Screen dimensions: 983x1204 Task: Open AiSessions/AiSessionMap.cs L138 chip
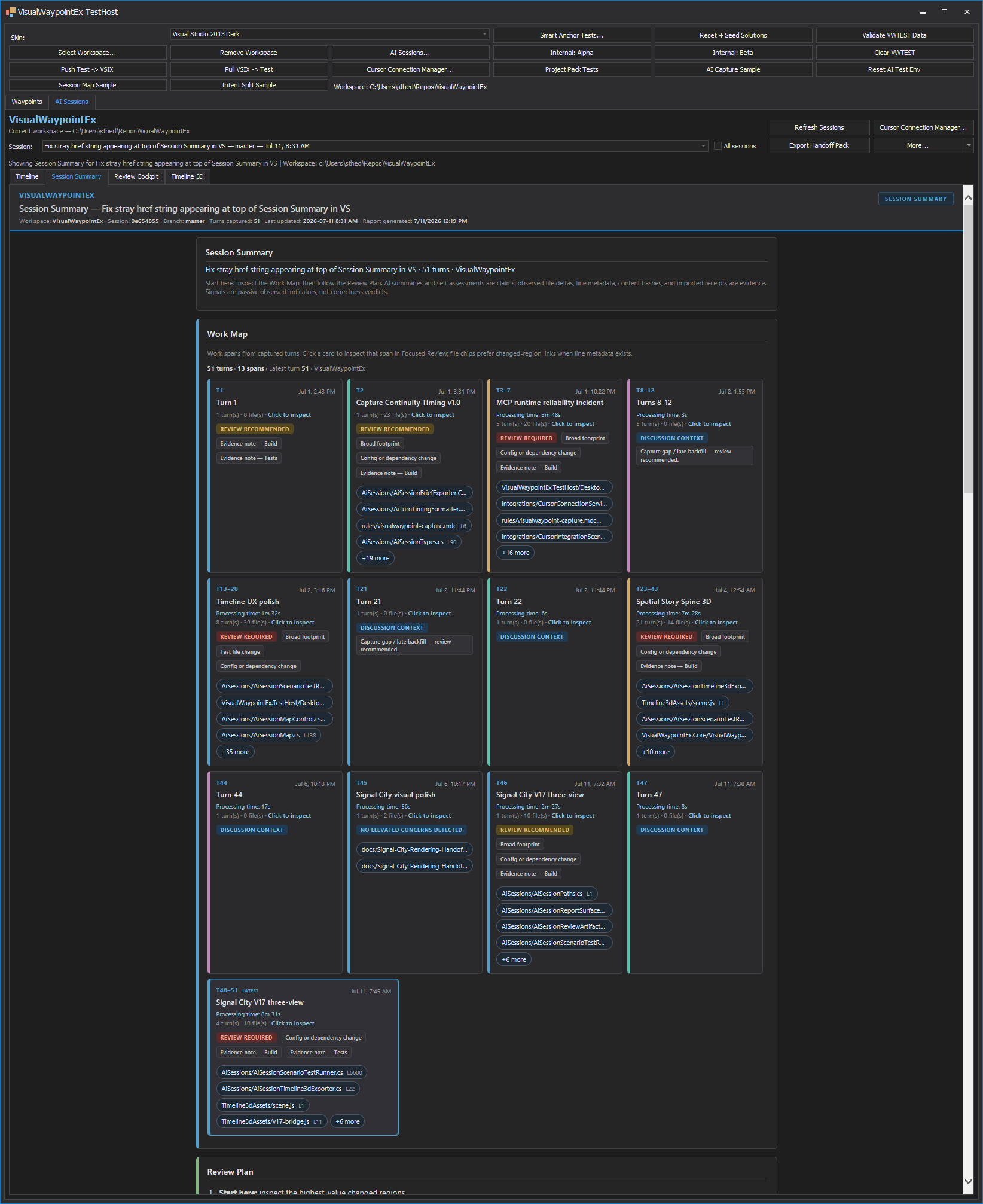tap(268, 735)
